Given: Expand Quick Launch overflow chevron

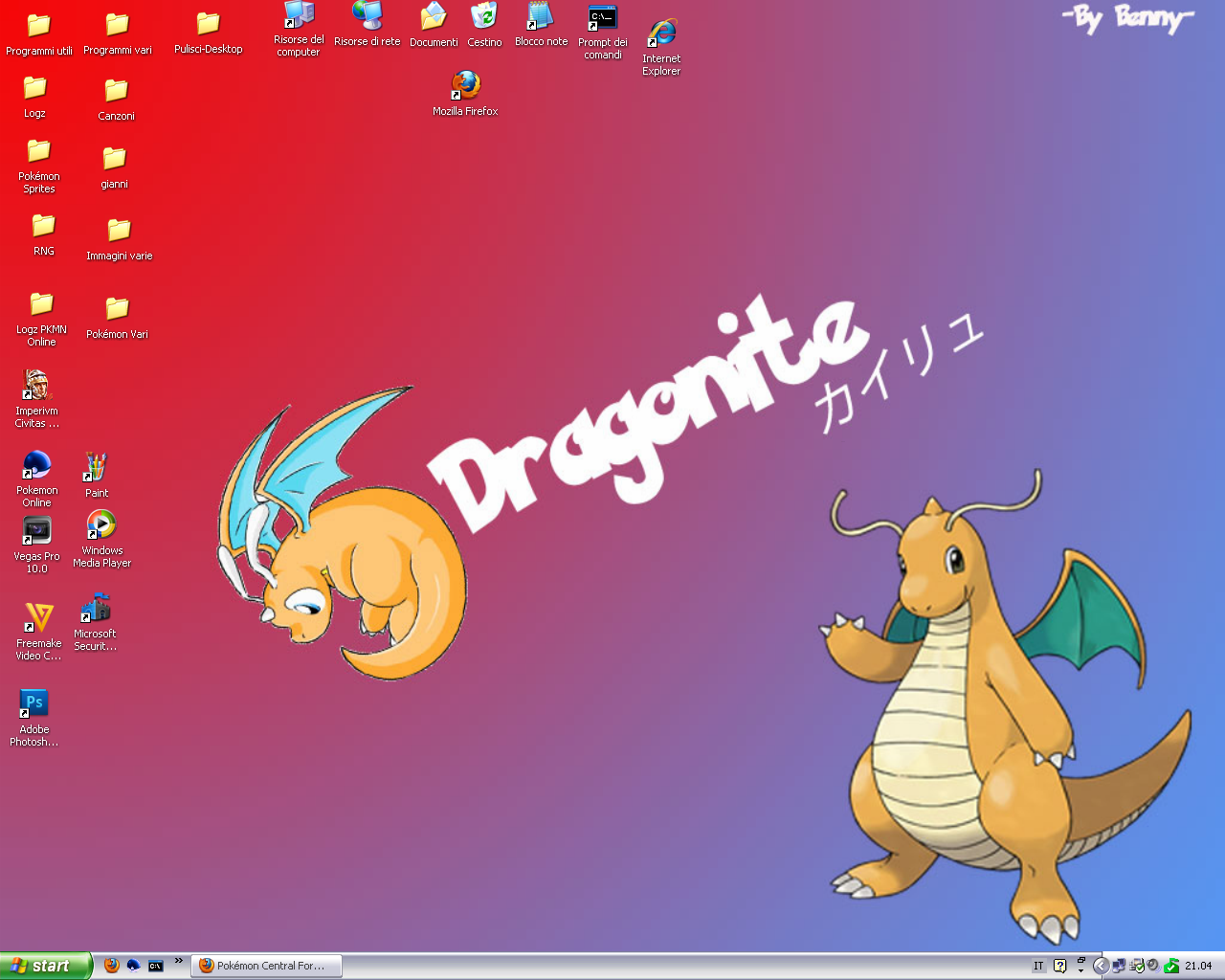Looking at the screenshot, I should click(178, 962).
